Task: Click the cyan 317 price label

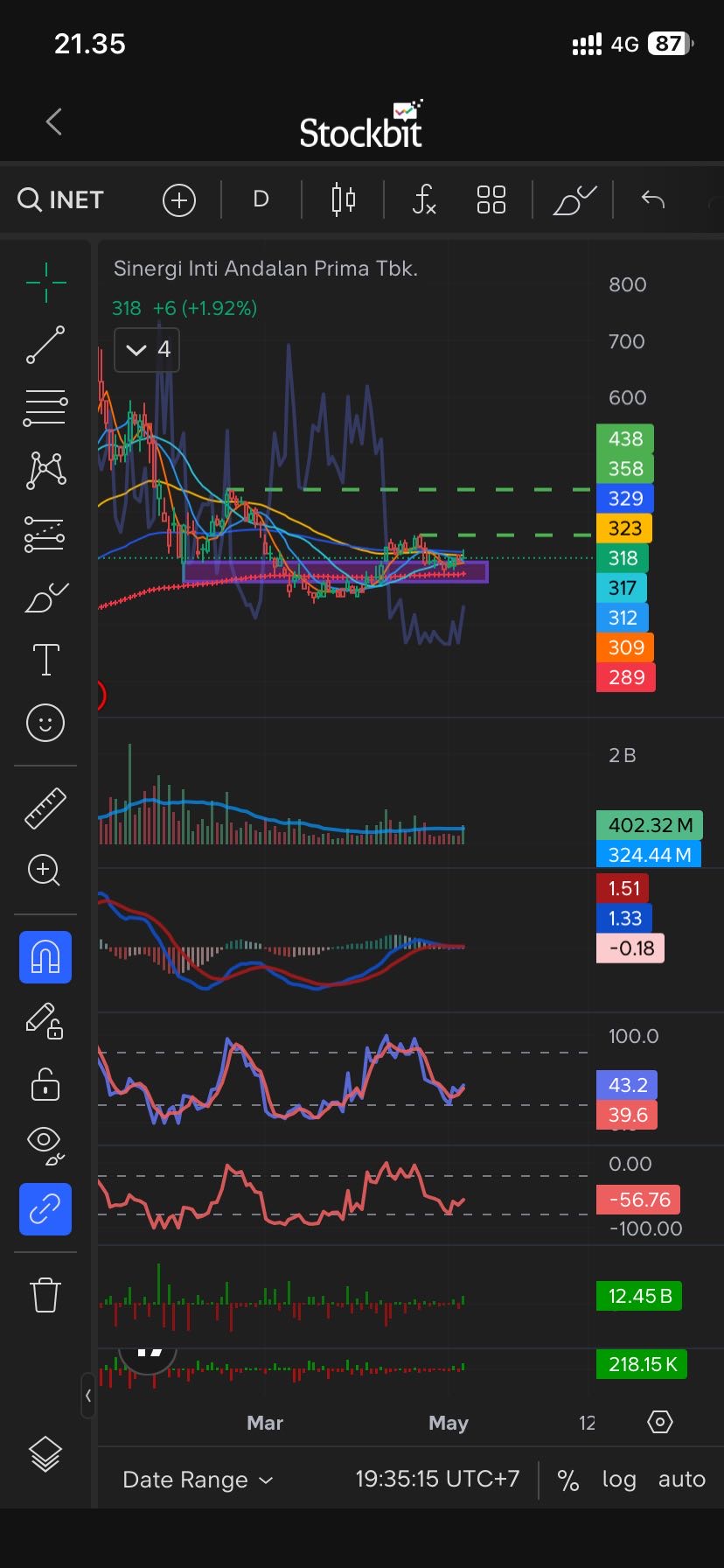Action: pyautogui.click(x=621, y=588)
